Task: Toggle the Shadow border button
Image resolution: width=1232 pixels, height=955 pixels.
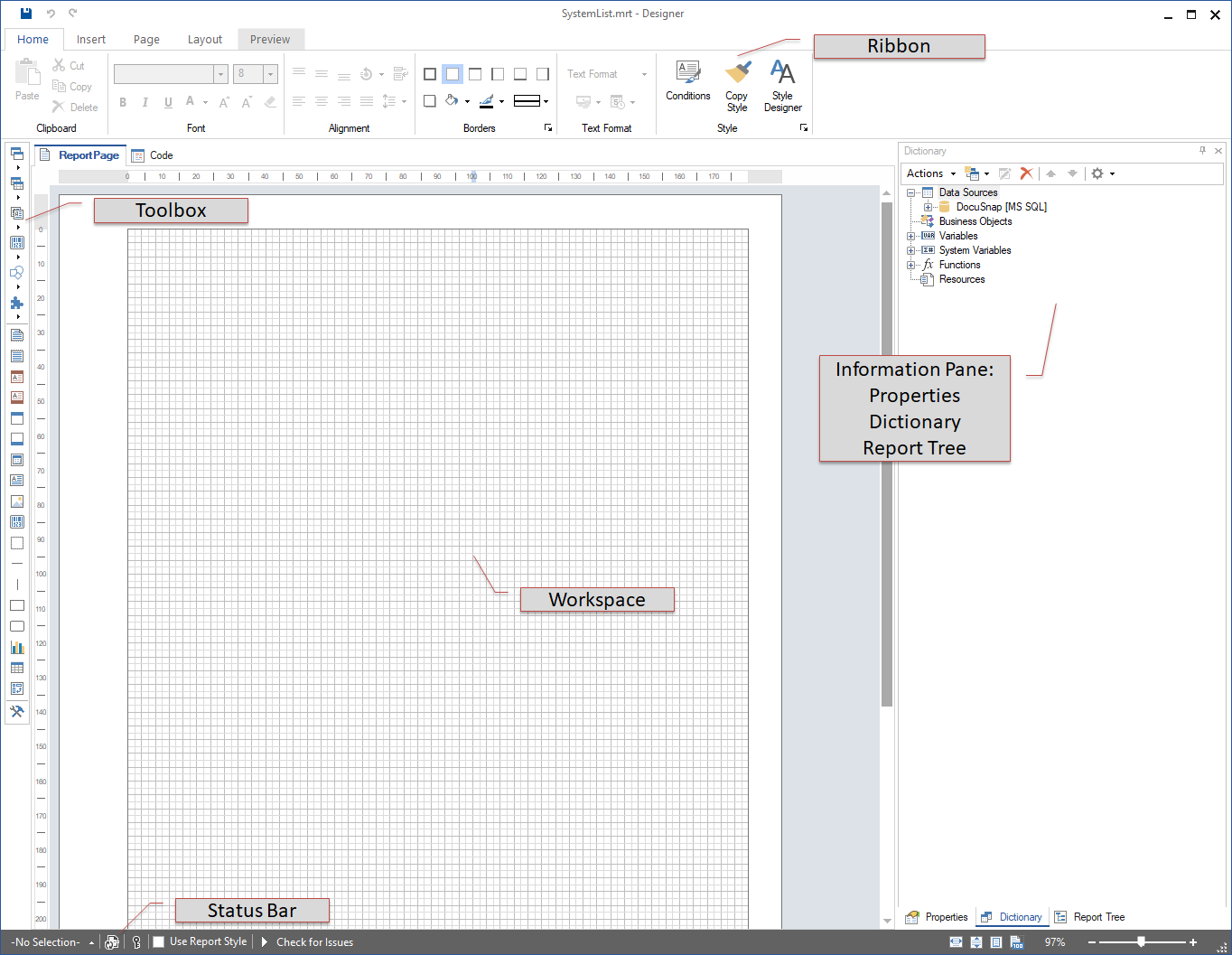Action: (x=430, y=101)
